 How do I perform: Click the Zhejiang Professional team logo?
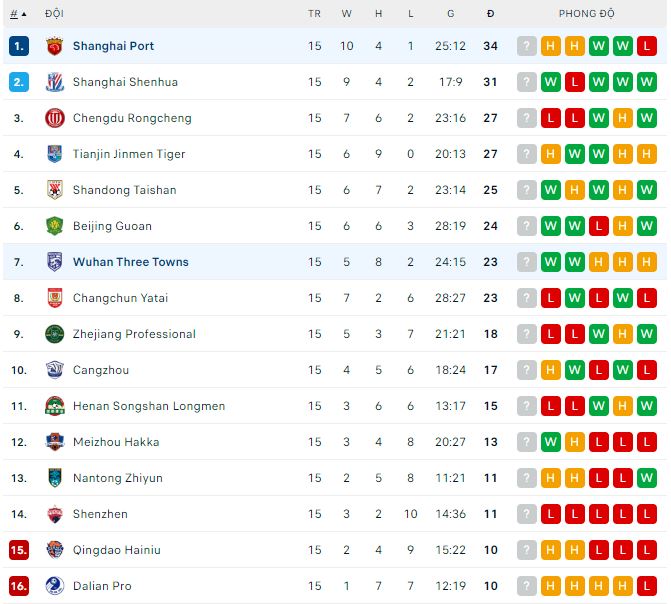pyautogui.click(x=55, y=334)
